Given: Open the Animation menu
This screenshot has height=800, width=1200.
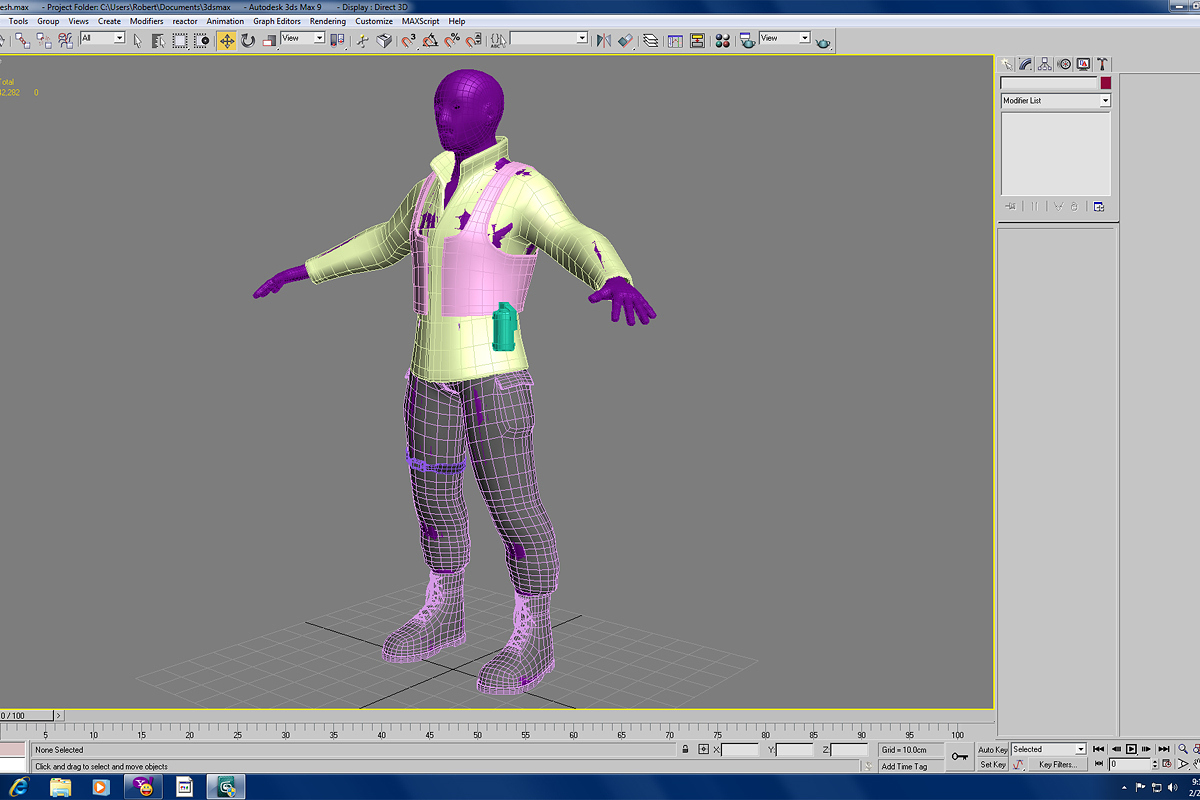Looking at the screenshot, I should (x=225, y=21).
